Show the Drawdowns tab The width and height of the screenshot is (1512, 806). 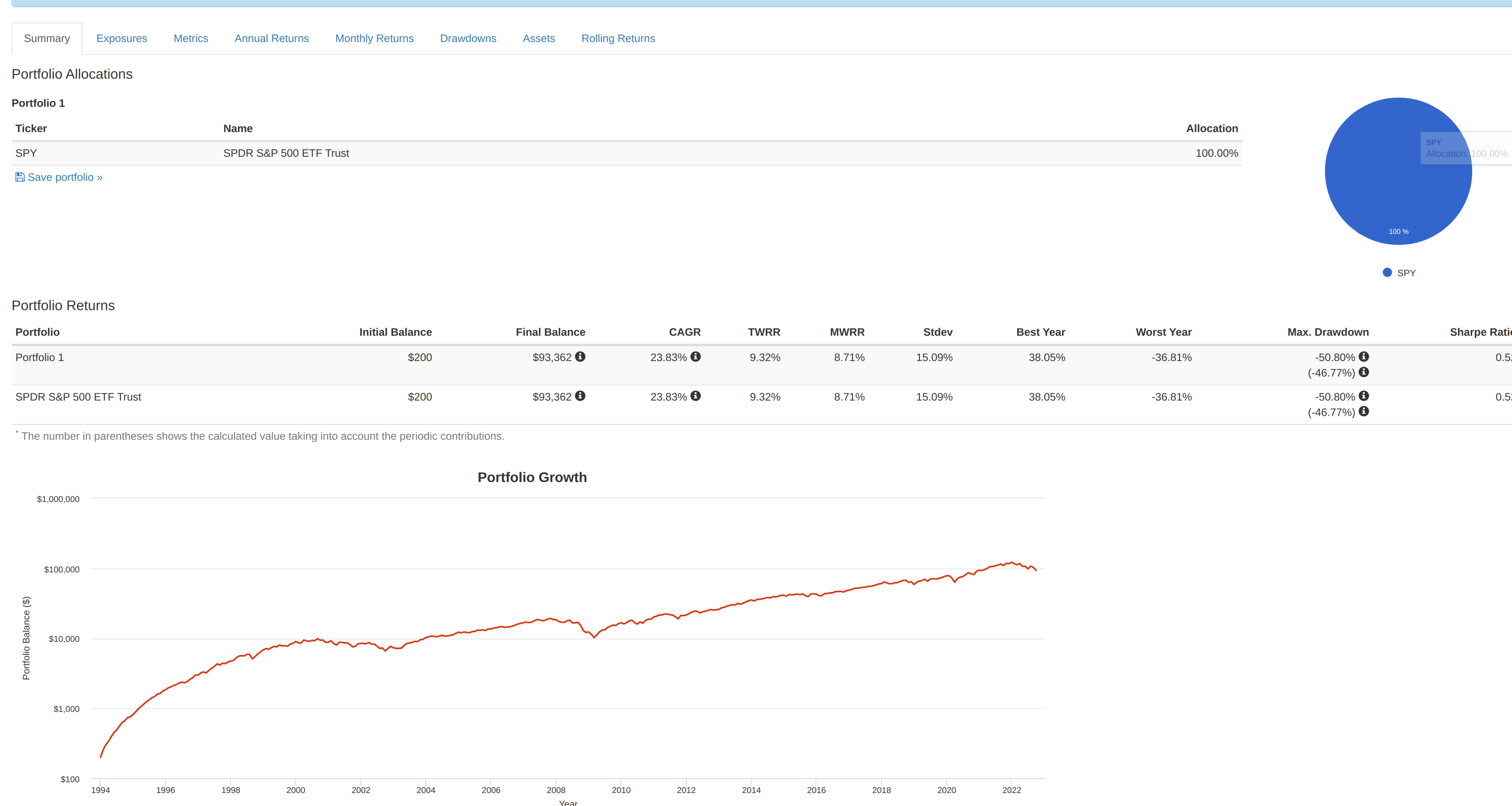point(469,39)
